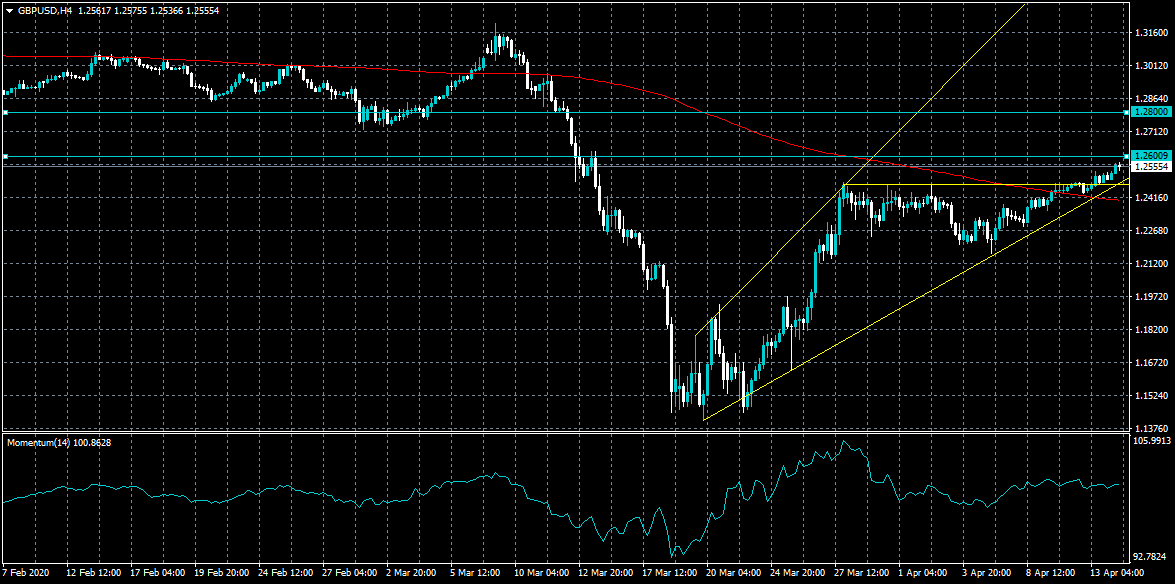Viewport: 1175px width, 584px height.
Task: Click the 1.31600 price scale label
Action: click(1153, 33)
